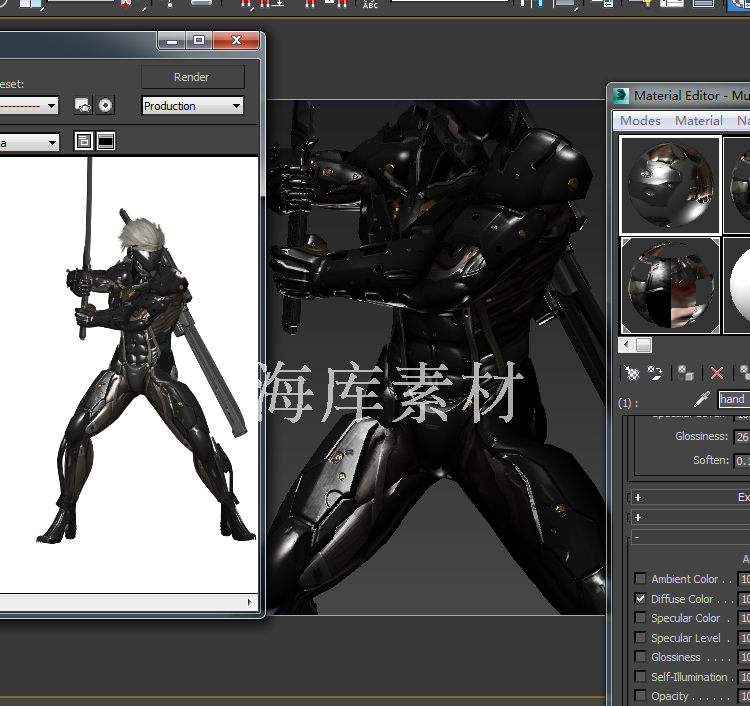Click the 'Glossiness:' label
The image size is (750, 706).
(x=701, y=436)
